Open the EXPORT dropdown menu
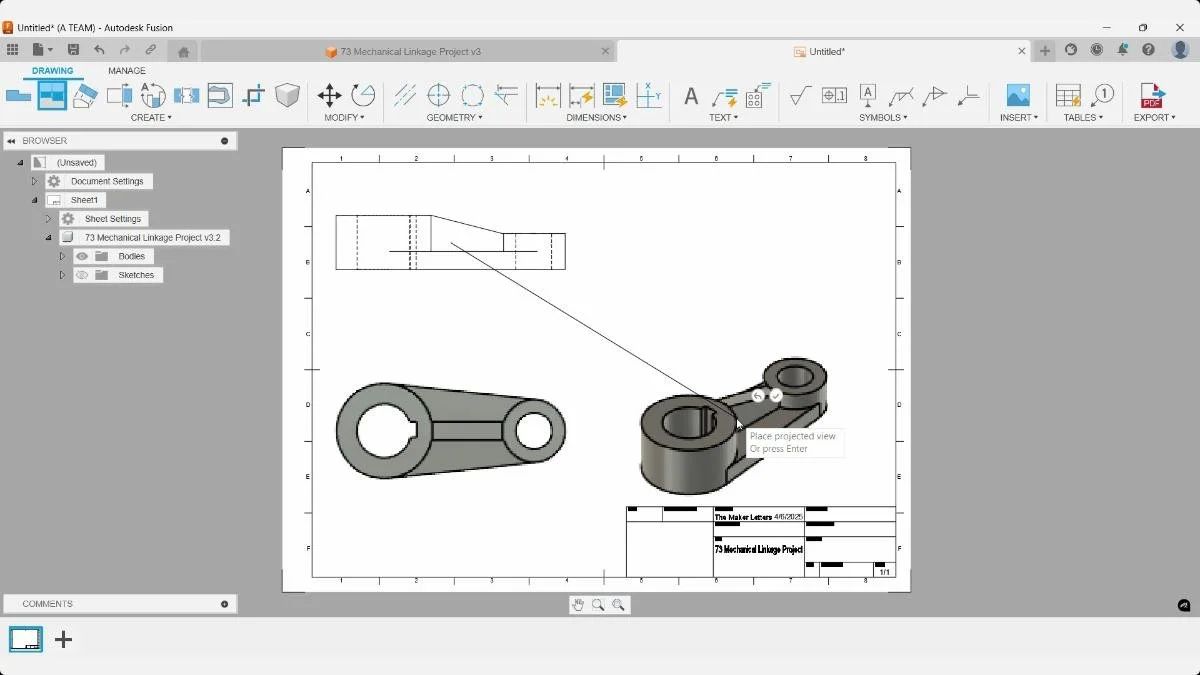 point(1154,118)
